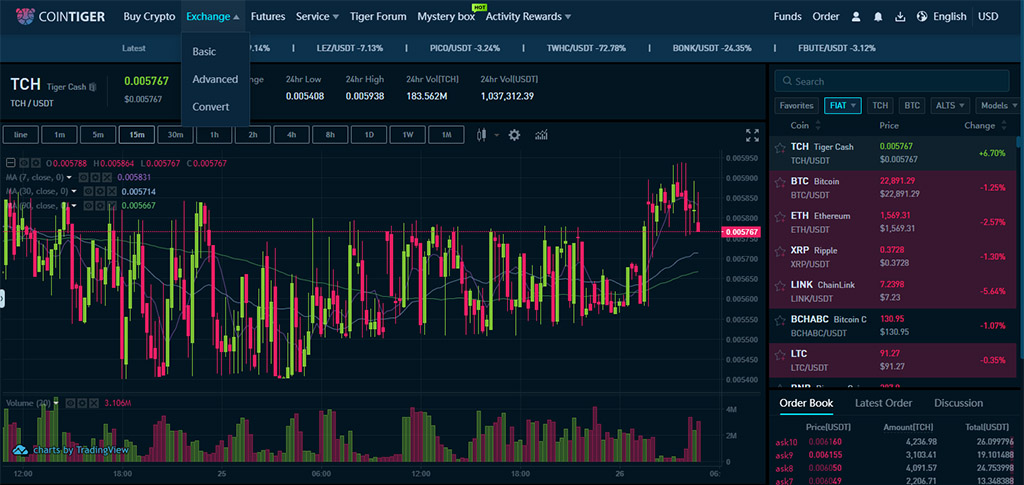Open the FIAT market dropdown
1024x485 pixels.
[x=843, y=105]
